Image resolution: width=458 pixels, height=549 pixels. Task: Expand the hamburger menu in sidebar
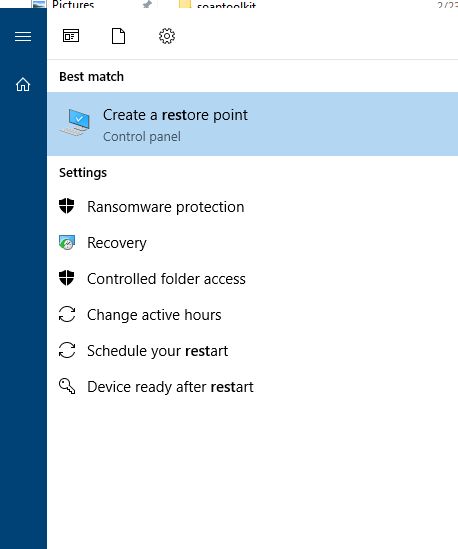tap(23, 36)
